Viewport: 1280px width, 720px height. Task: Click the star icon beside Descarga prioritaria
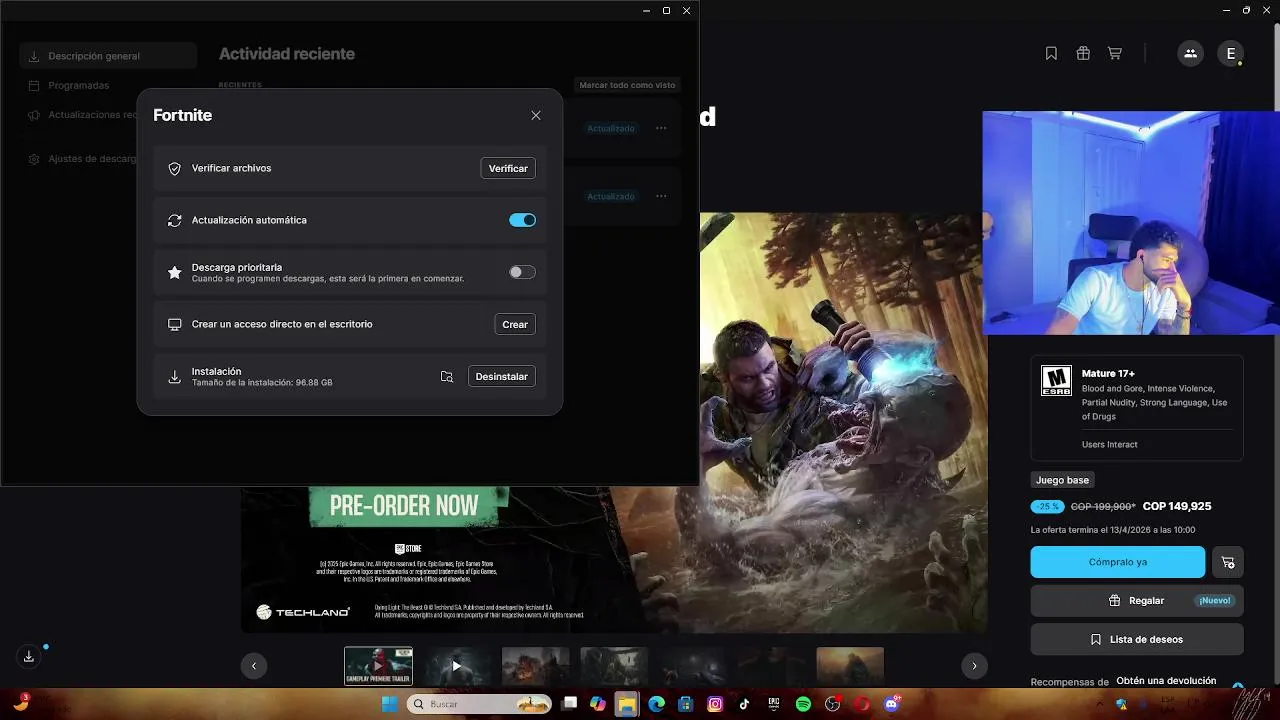point(175,272)
